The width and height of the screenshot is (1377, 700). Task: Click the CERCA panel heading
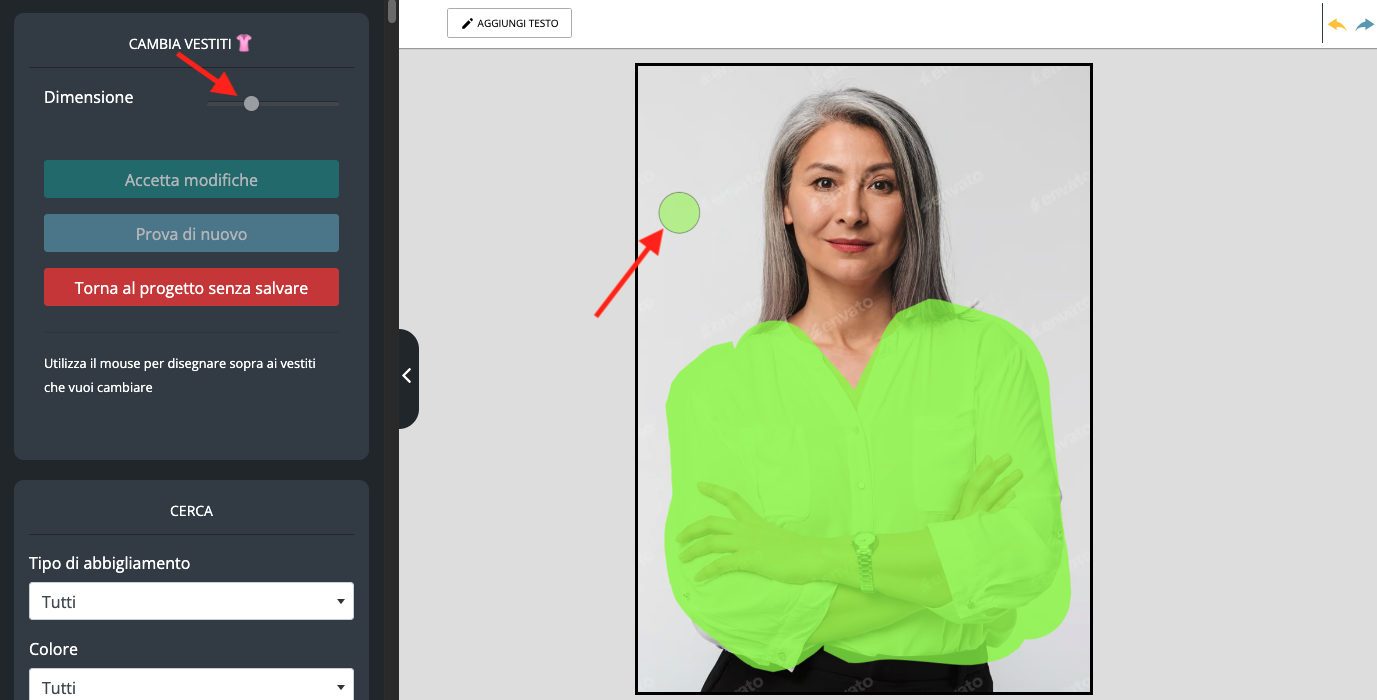(x=191, y=511)
